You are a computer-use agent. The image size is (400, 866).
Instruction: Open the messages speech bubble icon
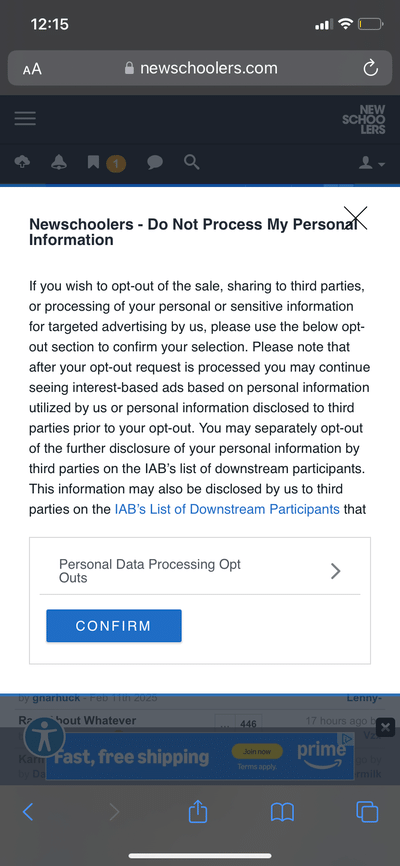click(155, 162)
